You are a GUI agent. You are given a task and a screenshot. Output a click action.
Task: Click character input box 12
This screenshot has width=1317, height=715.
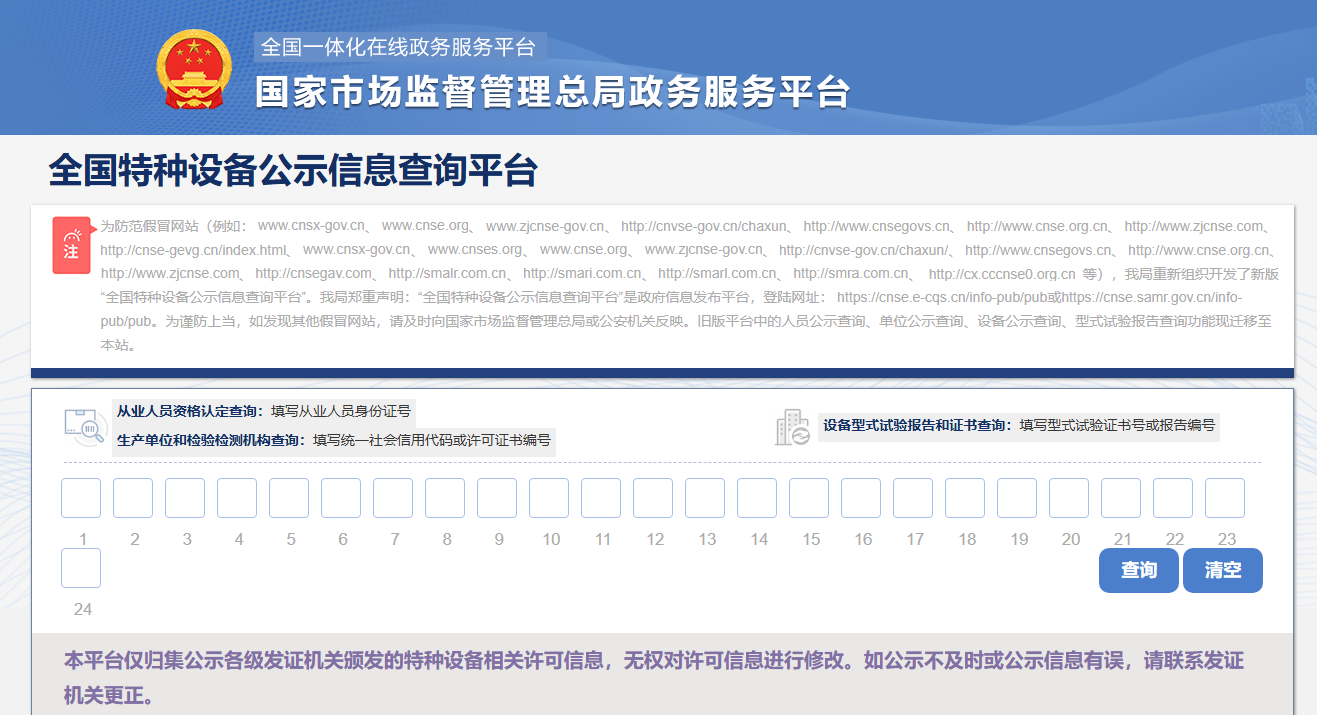(x=653, y=498)
